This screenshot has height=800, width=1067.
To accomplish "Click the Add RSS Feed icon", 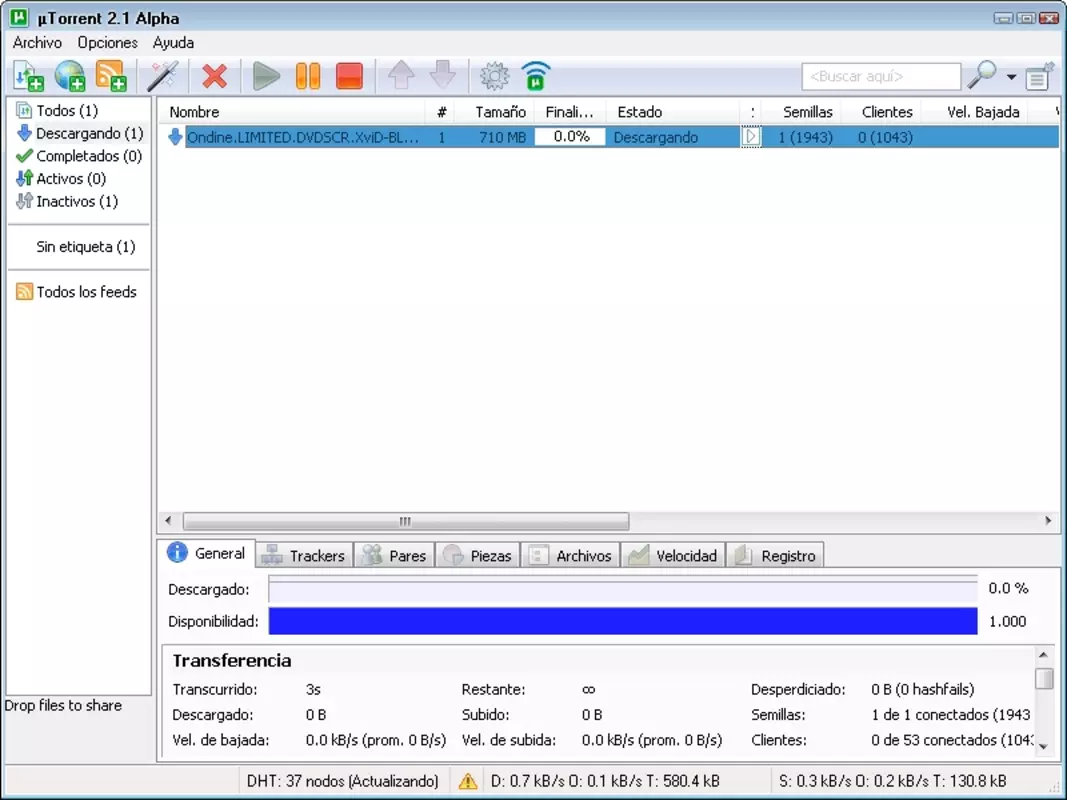I will pyautogui.click(x=112, y=76).
